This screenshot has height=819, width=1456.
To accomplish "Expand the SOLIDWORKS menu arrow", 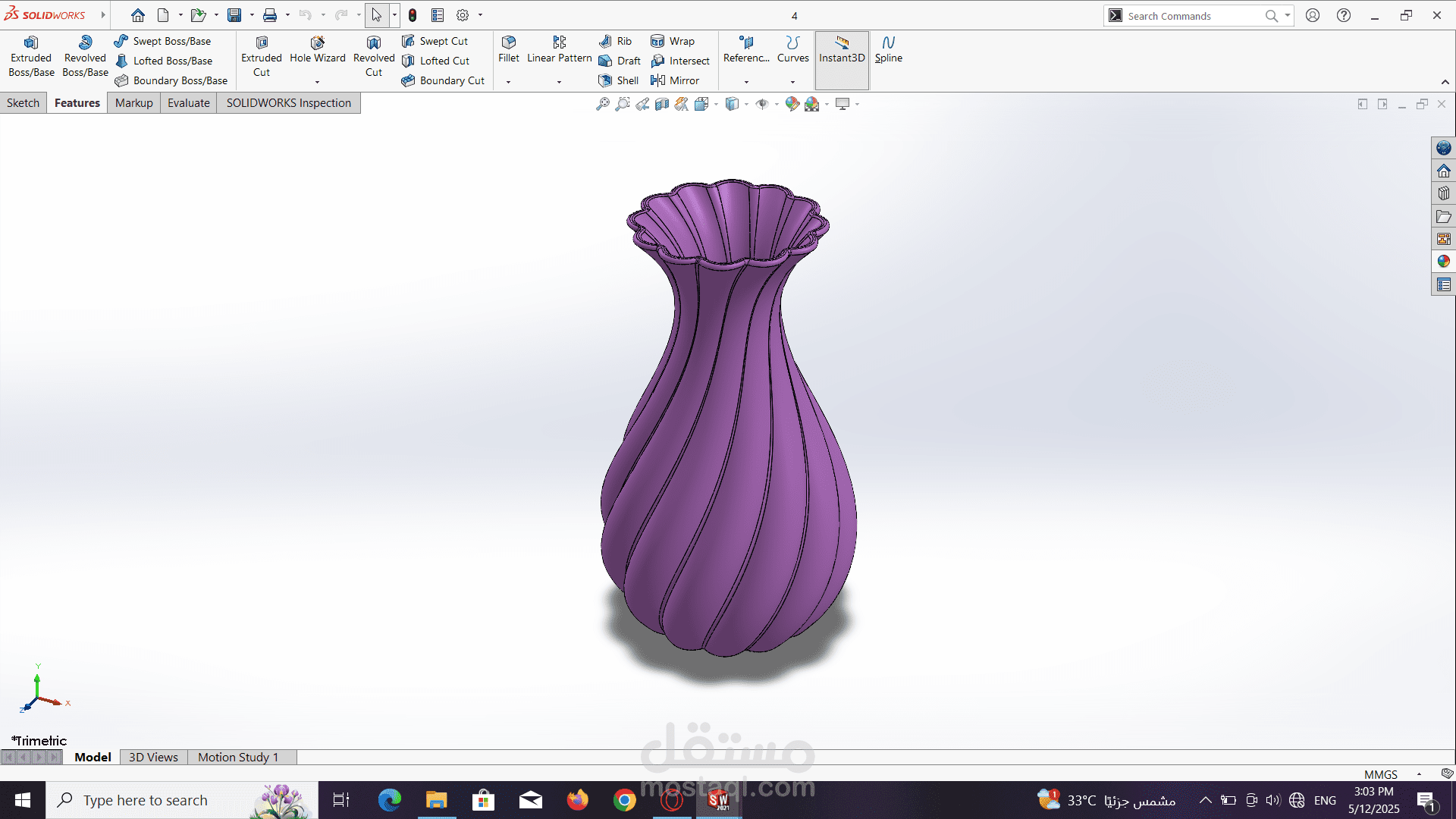I will [103, 15].
